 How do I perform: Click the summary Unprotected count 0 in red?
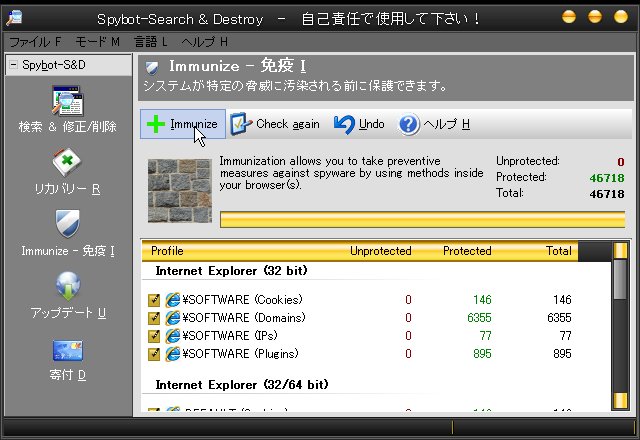point(621,162)
